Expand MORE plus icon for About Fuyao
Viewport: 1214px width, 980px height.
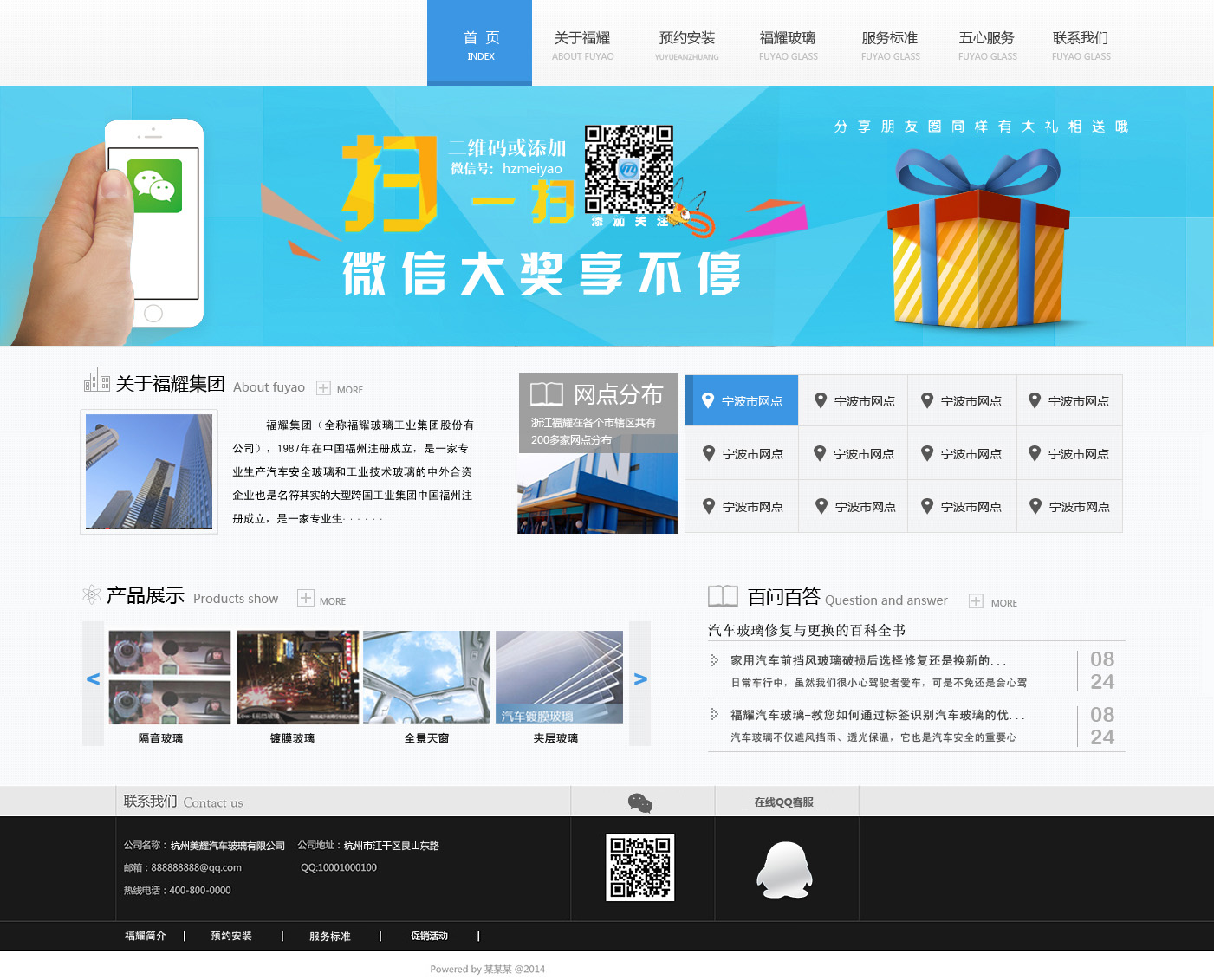[x=323, y=388]
